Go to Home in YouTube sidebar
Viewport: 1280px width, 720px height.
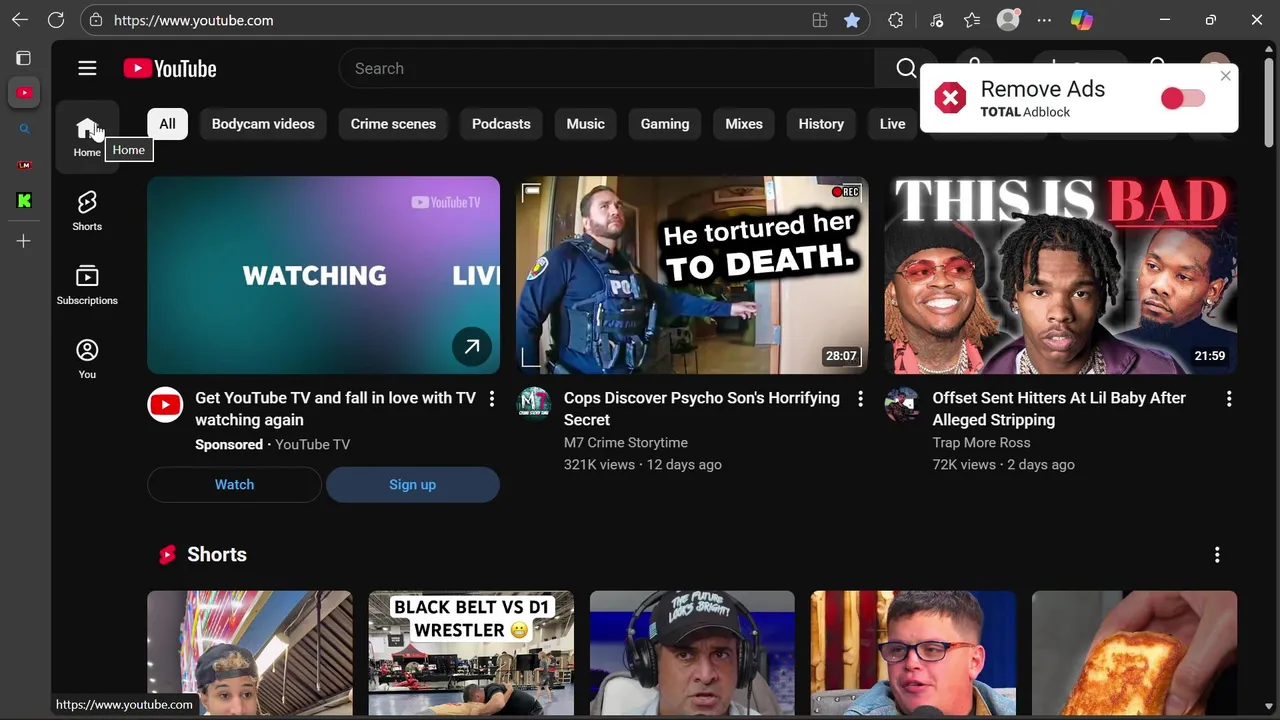point(87,137)
